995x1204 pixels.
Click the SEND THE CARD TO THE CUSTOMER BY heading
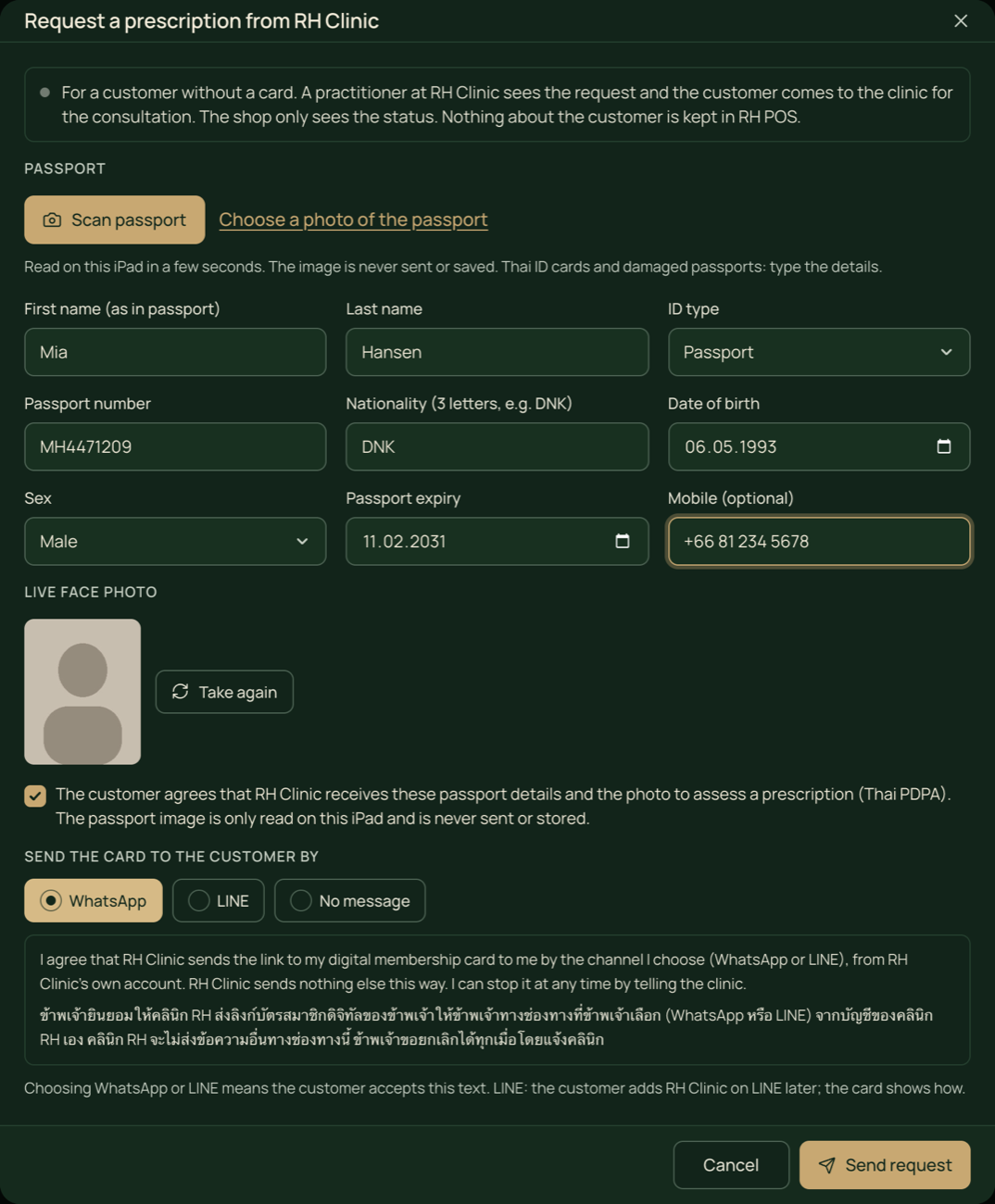click(171, 857)
